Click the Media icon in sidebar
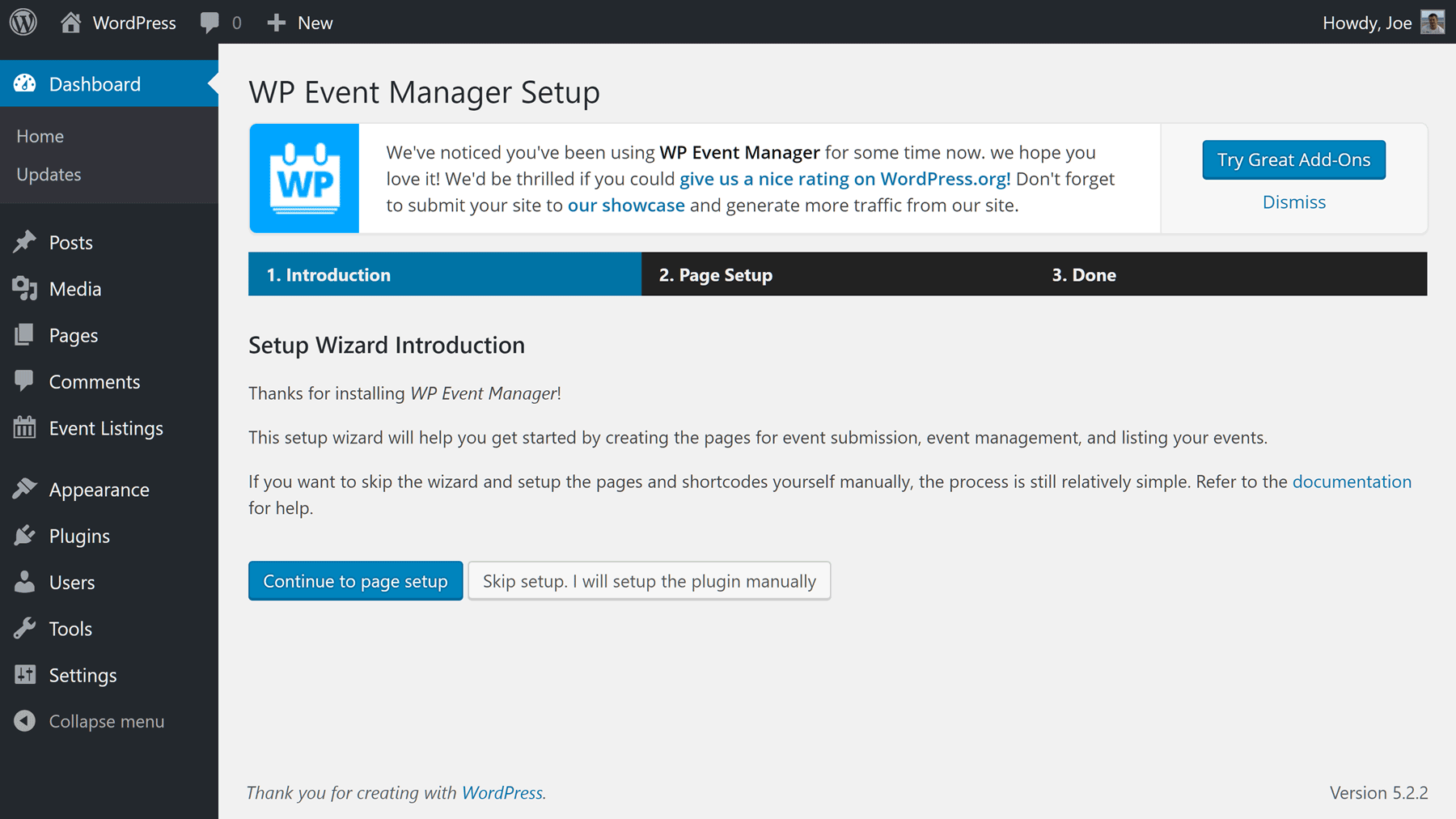Image resolution: width=1456 pixels, height=819 pixels. pos(25,288)
